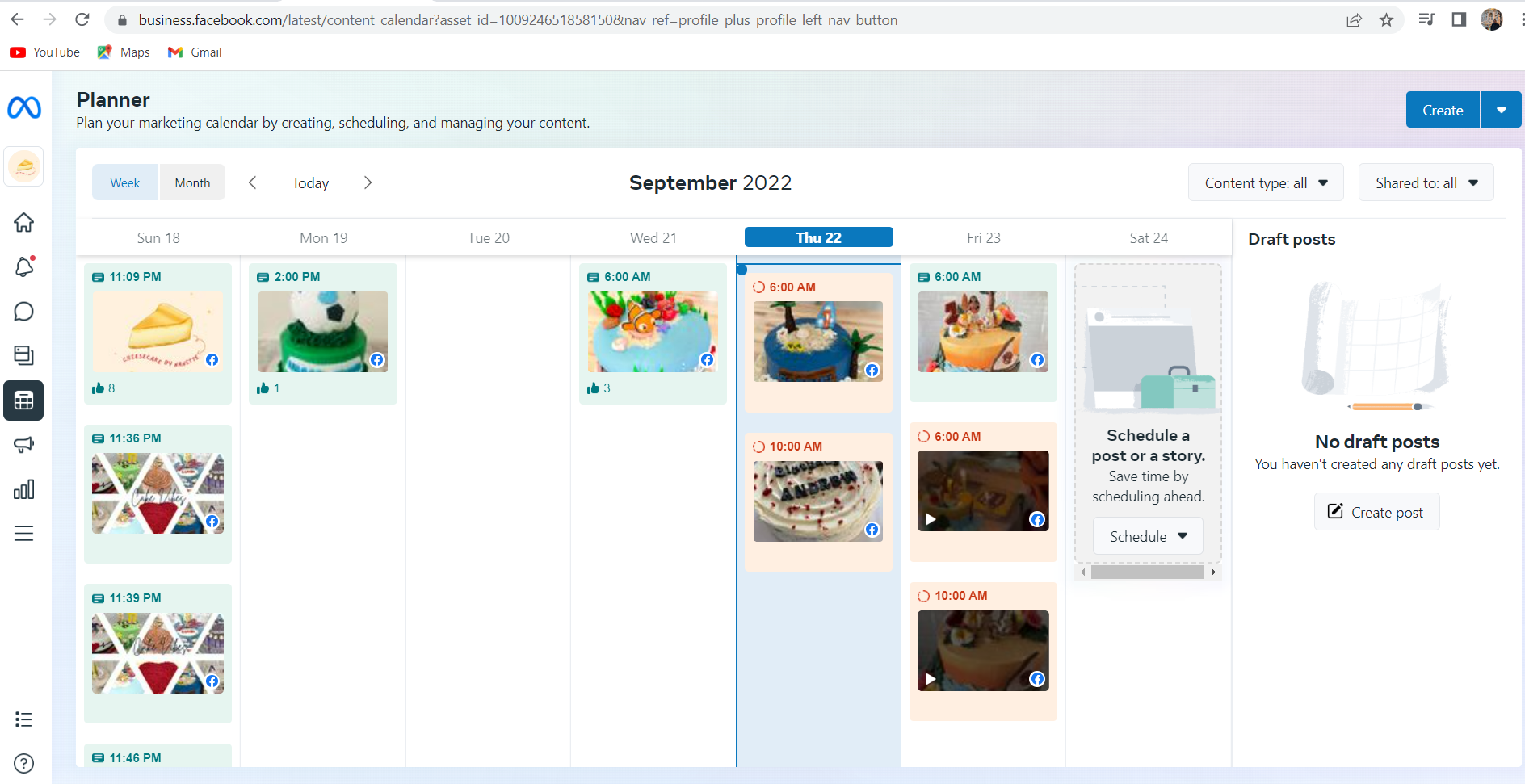Open Notifications bell icon
Viewport: 1525px width, 784px height.
(x=24, y=267)
